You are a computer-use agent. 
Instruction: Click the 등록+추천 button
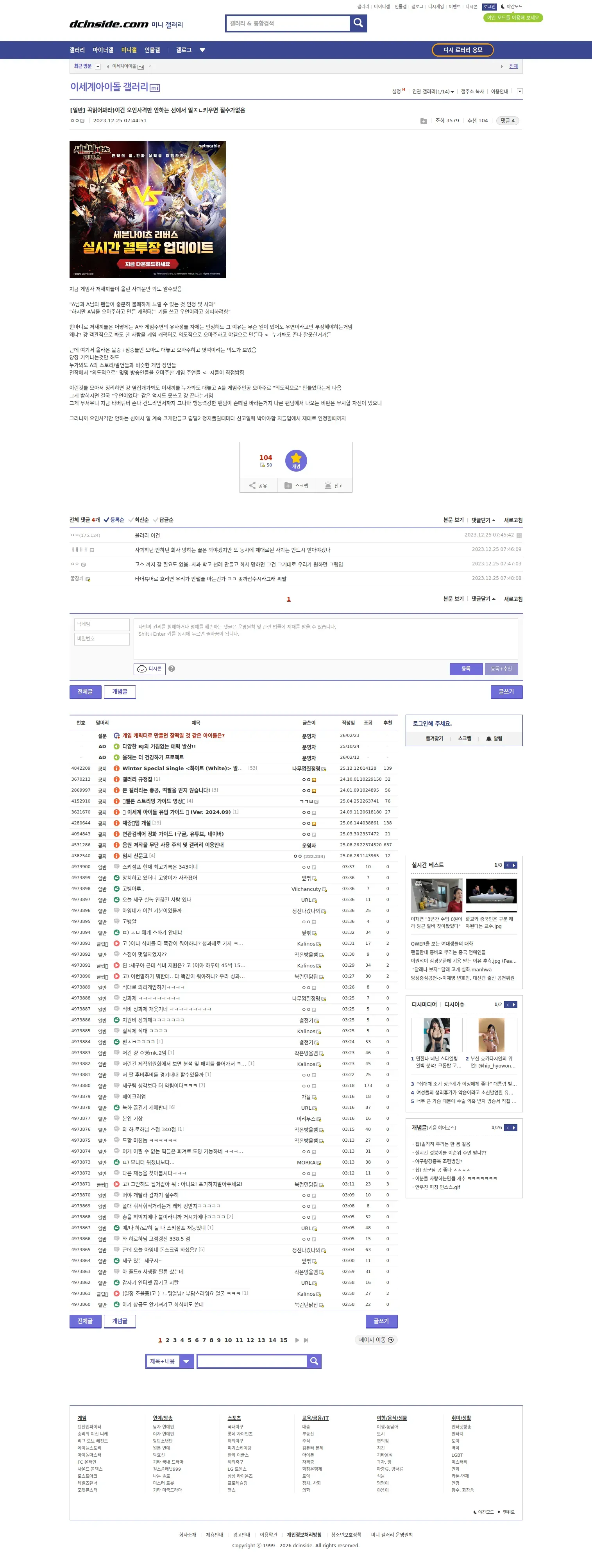tap(501, 669)
